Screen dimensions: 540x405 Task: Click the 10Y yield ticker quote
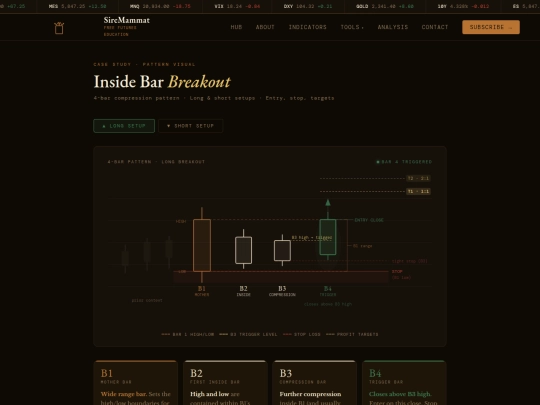[x=463, y=6]
